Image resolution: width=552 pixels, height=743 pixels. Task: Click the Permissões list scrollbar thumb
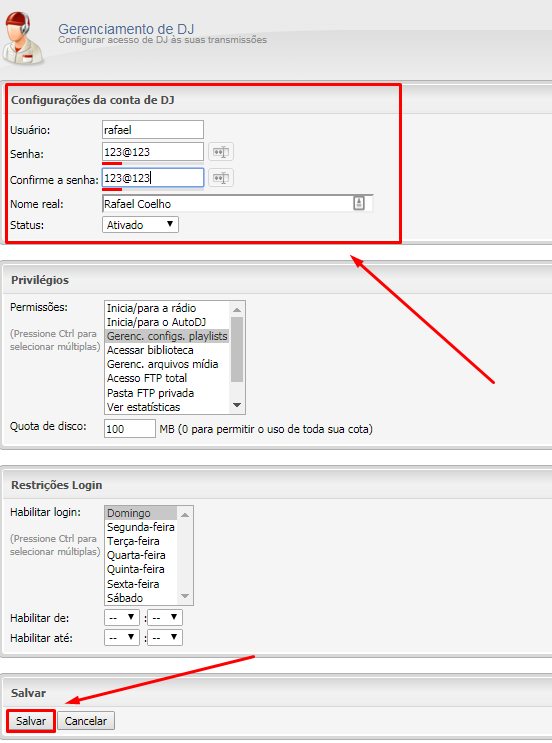pyautogui.click(x=237, y=350)
